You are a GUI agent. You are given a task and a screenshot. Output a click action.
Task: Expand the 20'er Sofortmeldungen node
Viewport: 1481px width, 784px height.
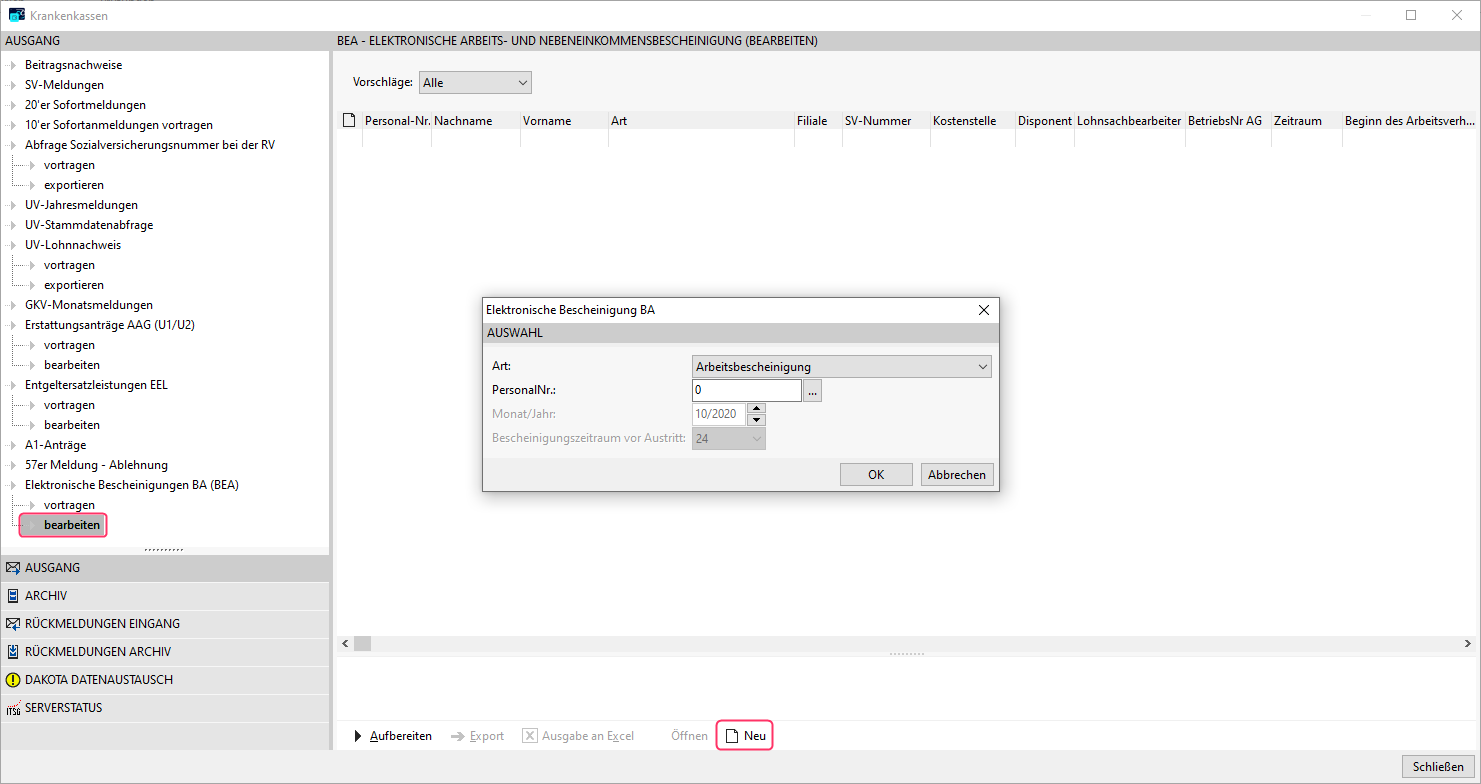[13, 105]
